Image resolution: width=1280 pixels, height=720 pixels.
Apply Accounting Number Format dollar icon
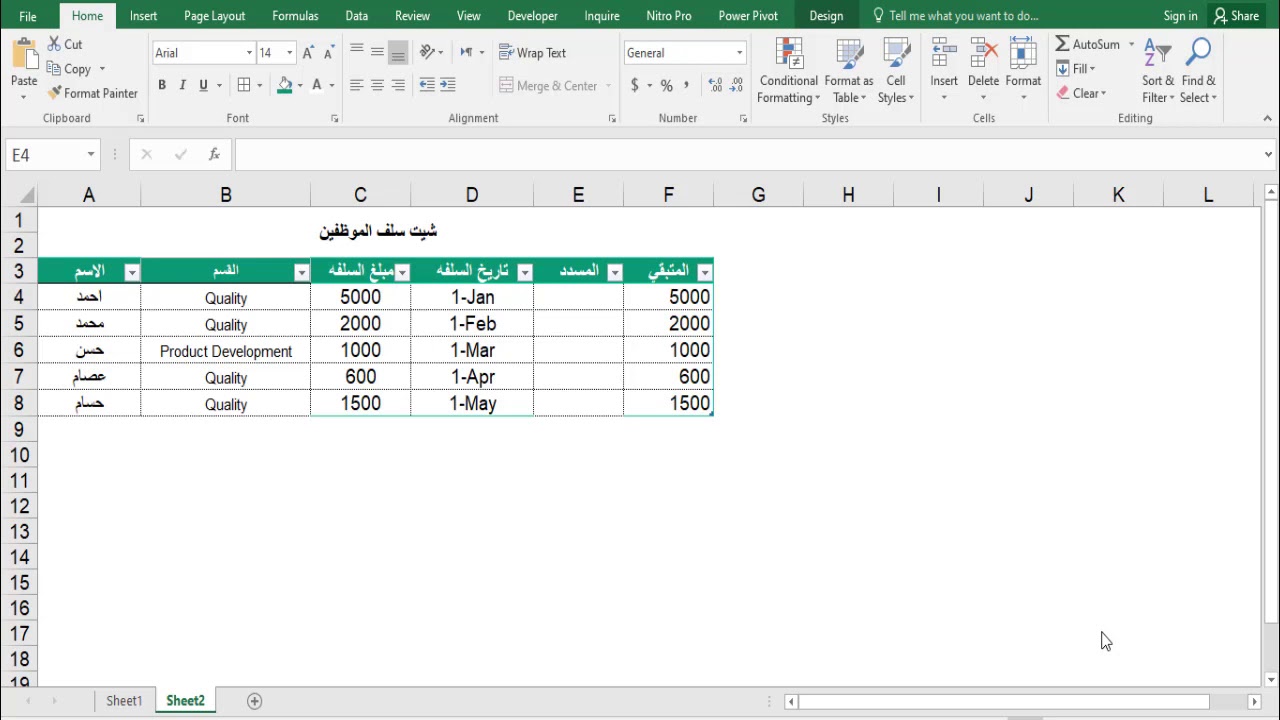634,85
